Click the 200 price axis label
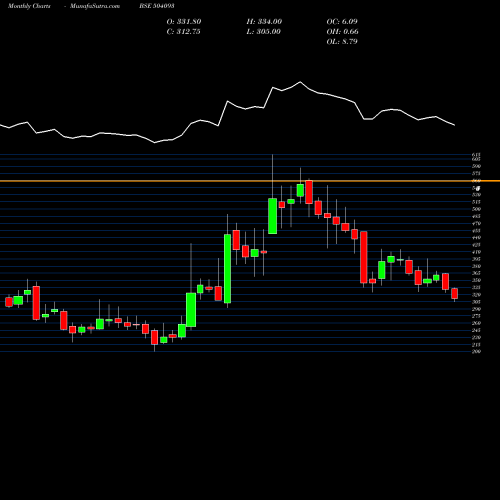The width and height of the screenshot is (500, 500). 476,351
